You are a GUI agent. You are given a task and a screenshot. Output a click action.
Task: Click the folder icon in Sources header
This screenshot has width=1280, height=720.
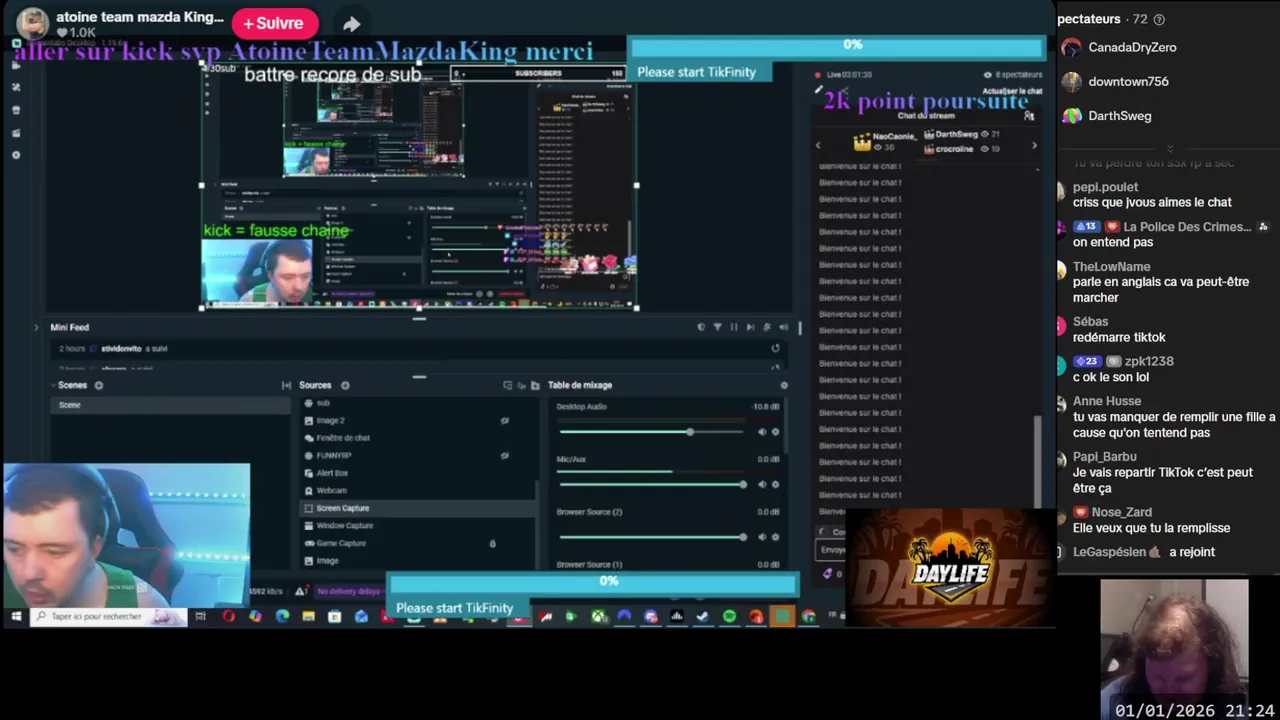pos(535,385)
